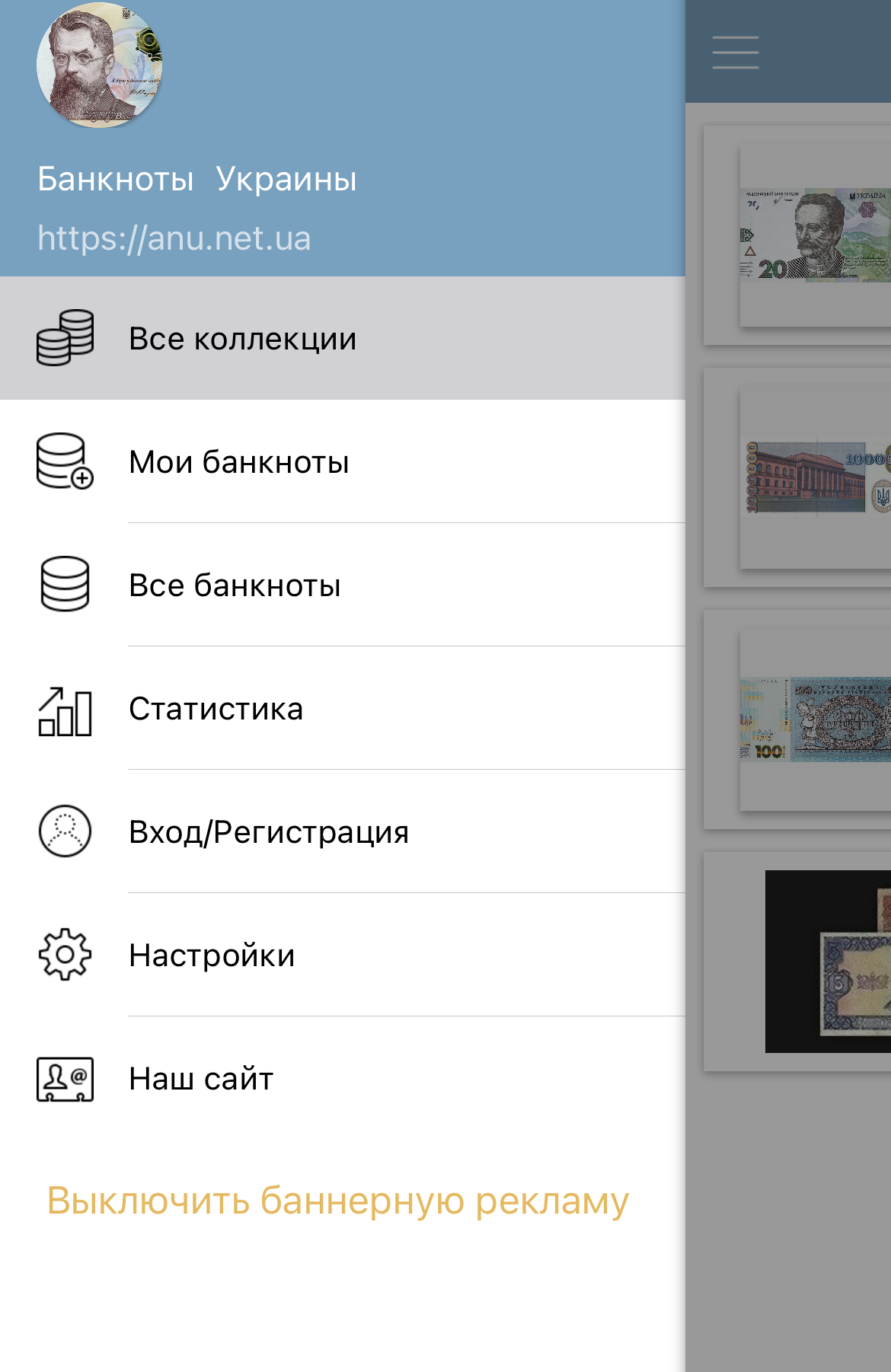Image resolution: width=891 pixels, height=1372 pixels.
Task: Open the https://anu.net.ua link
Action: (x=174, y=238)
